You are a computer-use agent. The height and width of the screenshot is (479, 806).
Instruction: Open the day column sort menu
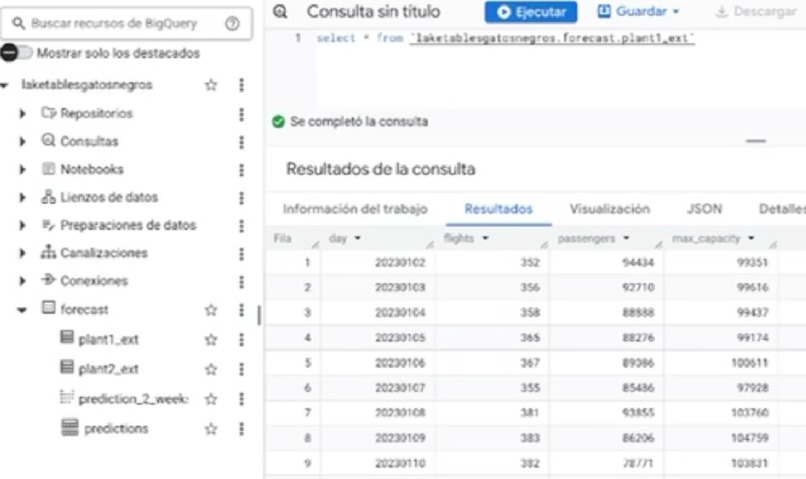(x=358, y=238)
